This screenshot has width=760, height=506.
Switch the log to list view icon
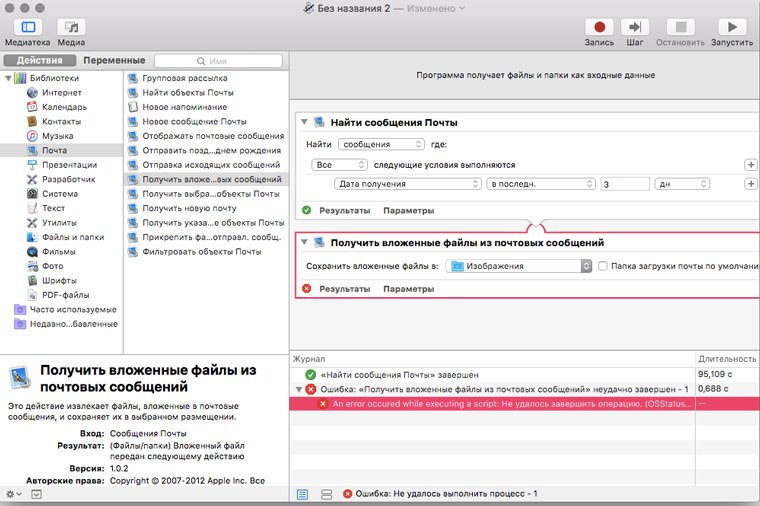tap(303, 494)
